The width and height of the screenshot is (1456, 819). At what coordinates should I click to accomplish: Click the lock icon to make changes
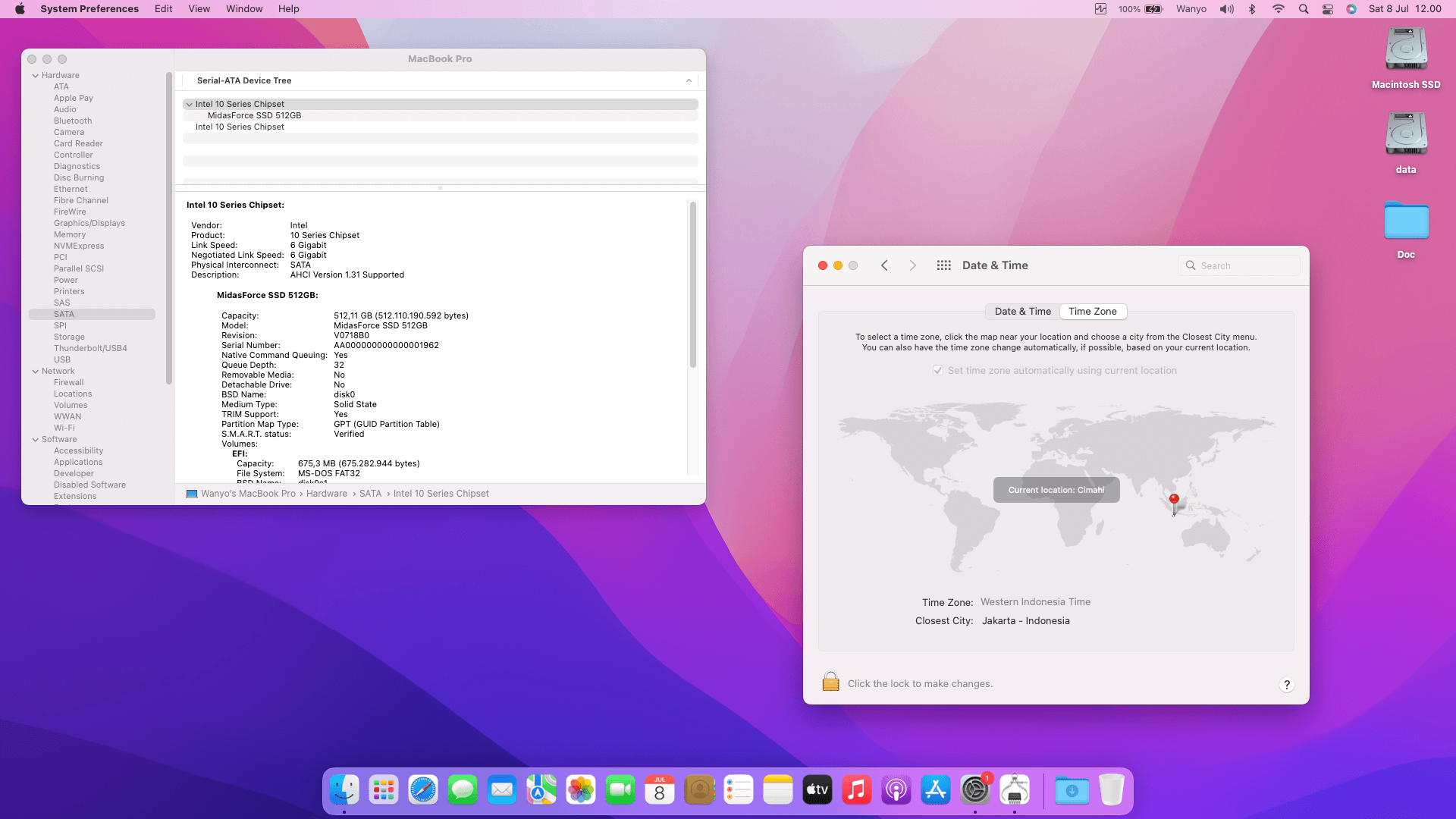(x=830, y=682)
